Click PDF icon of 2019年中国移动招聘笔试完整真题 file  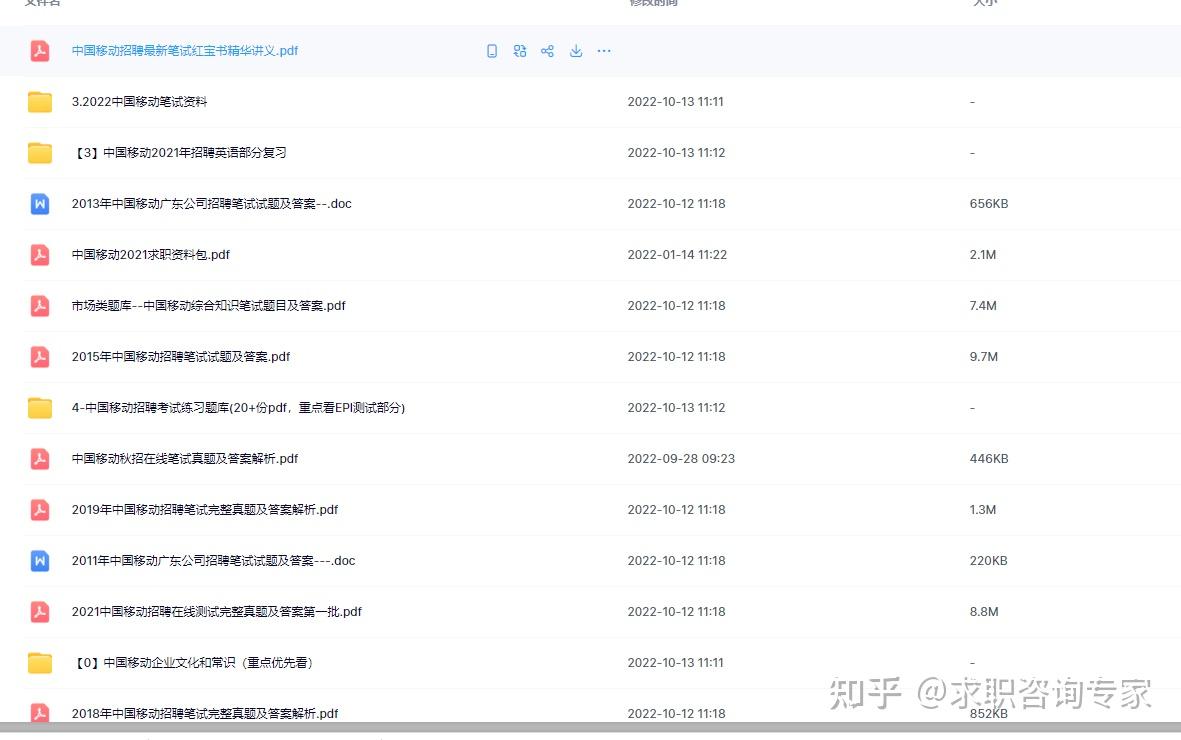[40, 509]
